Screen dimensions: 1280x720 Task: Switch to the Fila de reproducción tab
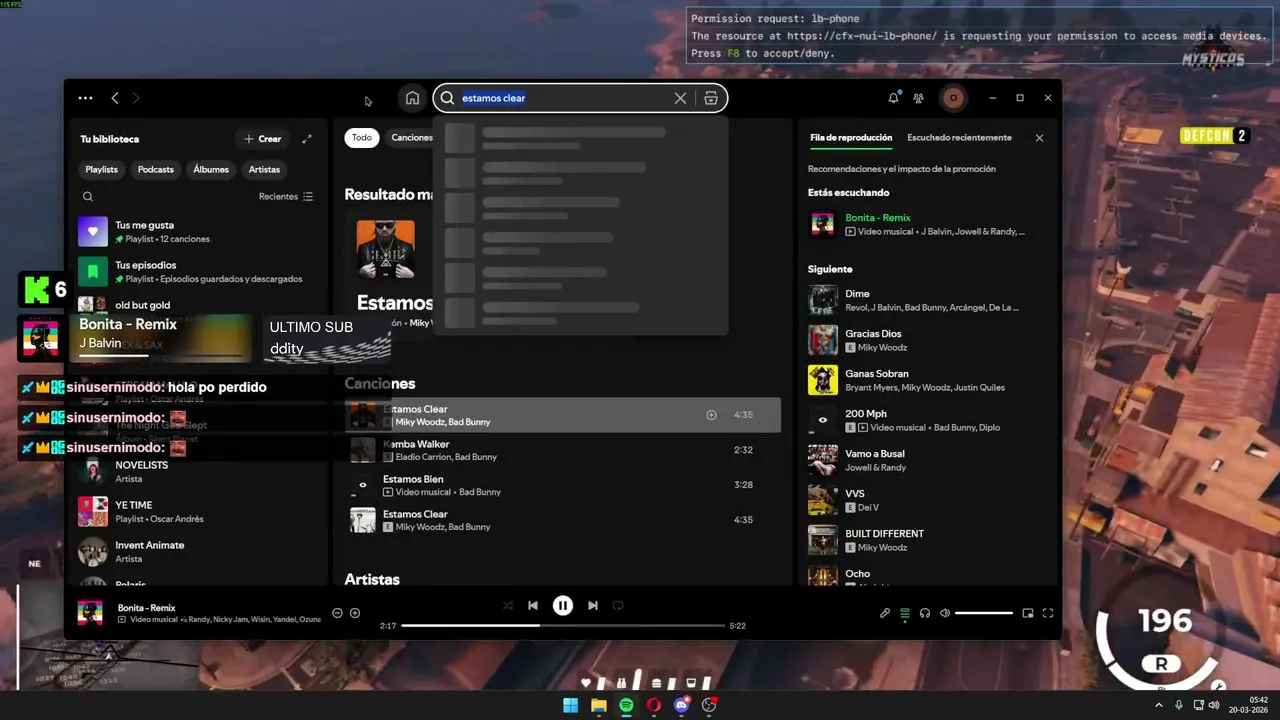pos(851,138)
